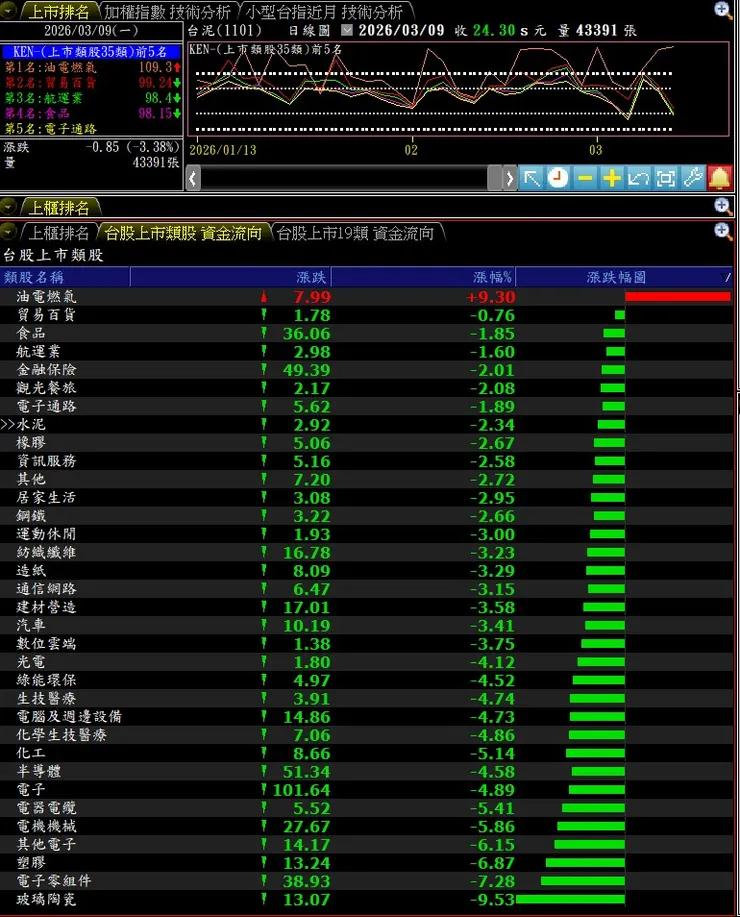Magnify the top chart panel
This screenshot has height=917, width=740.
click(x=723, y=10)
